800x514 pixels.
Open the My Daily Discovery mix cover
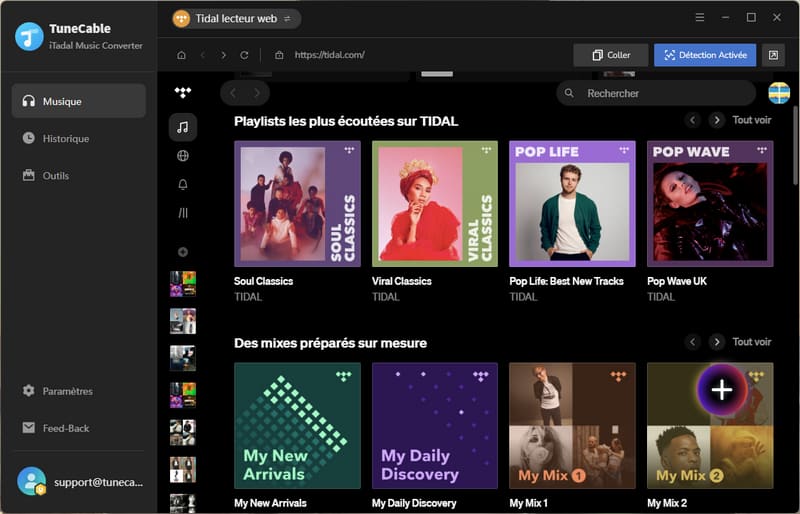click(435, 426)
